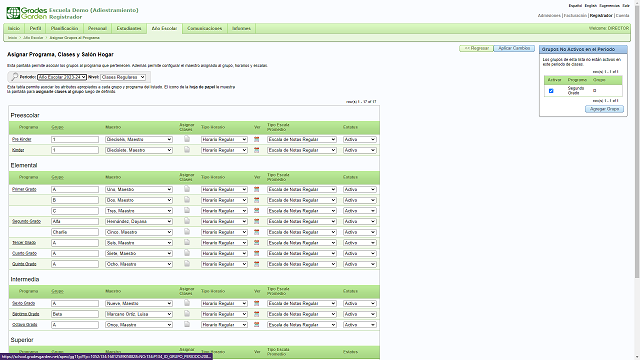Open Asignar Clases icon for Cuarto Grado

[187, 253]
